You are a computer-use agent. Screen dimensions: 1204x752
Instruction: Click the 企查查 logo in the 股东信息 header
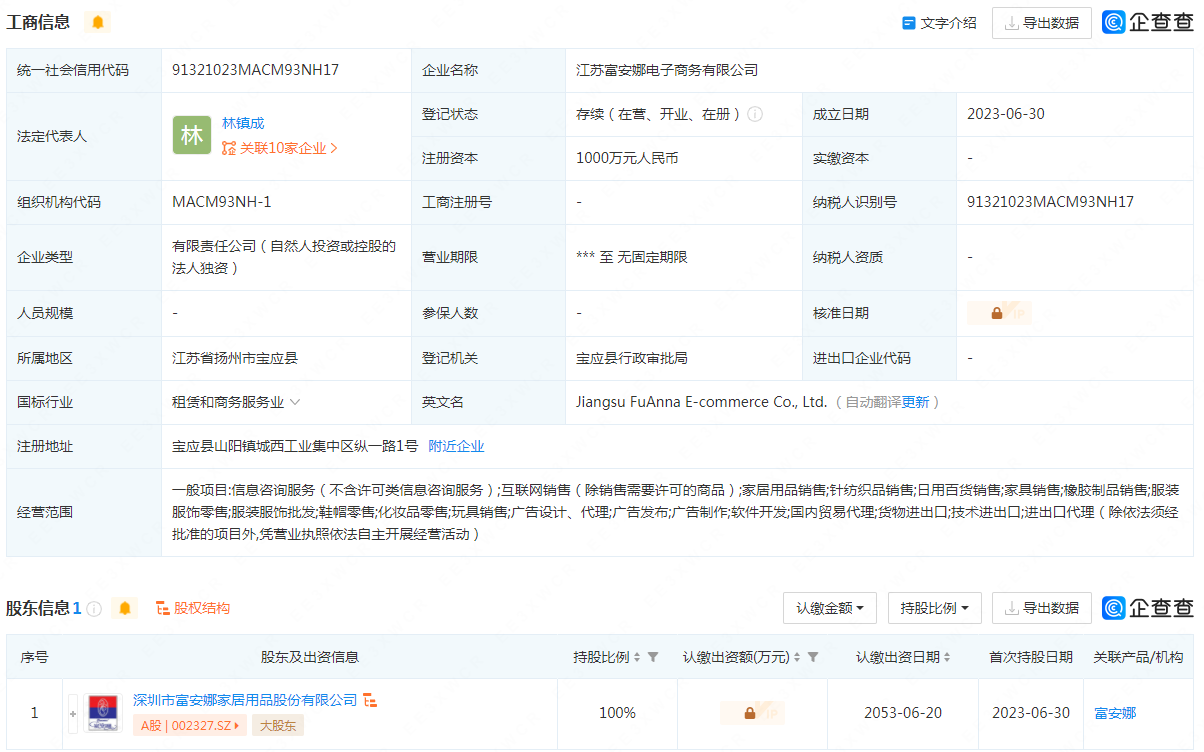1148,608
